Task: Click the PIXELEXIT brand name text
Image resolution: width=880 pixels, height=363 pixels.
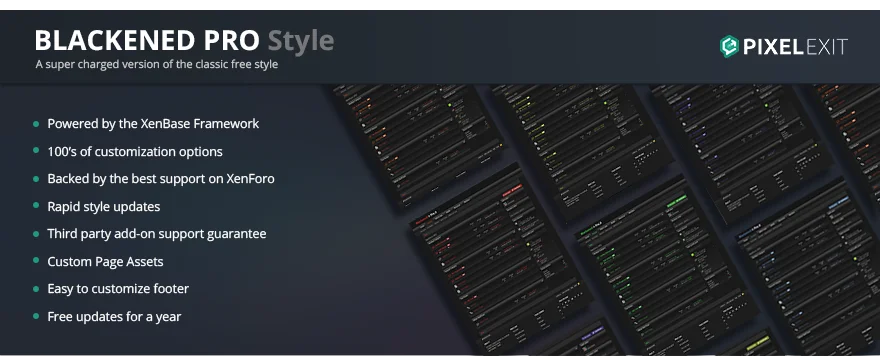Action: [x=795, y=47]
